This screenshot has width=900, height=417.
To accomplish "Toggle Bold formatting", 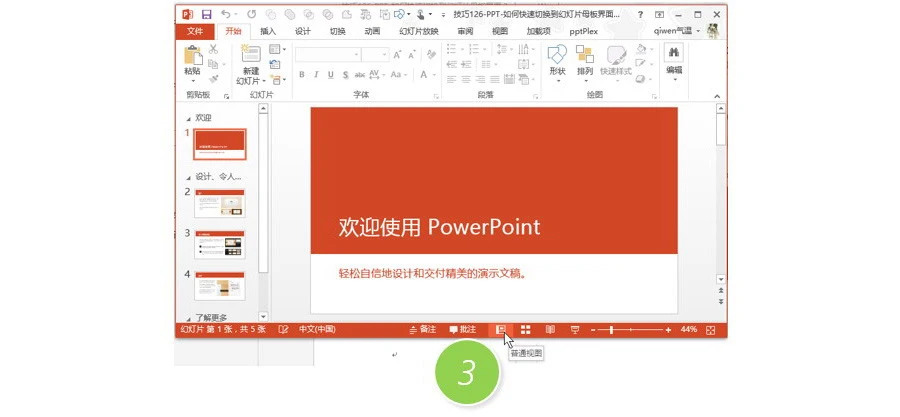I will pyautogui.click(x=302, y=75).
